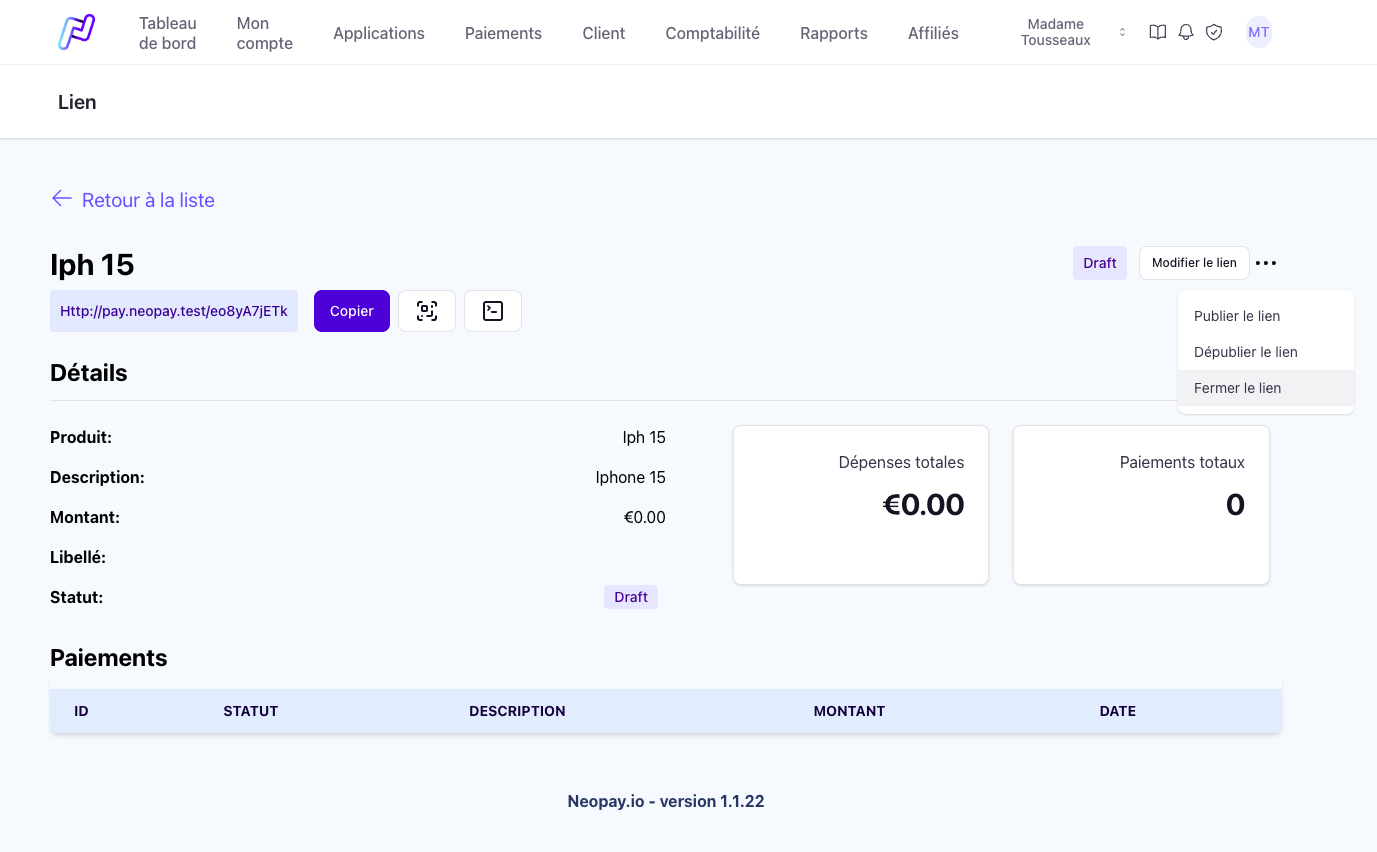1377x852 pixels.
Task: Open the notifications bell icon
Action: (x=1186, y=32)
